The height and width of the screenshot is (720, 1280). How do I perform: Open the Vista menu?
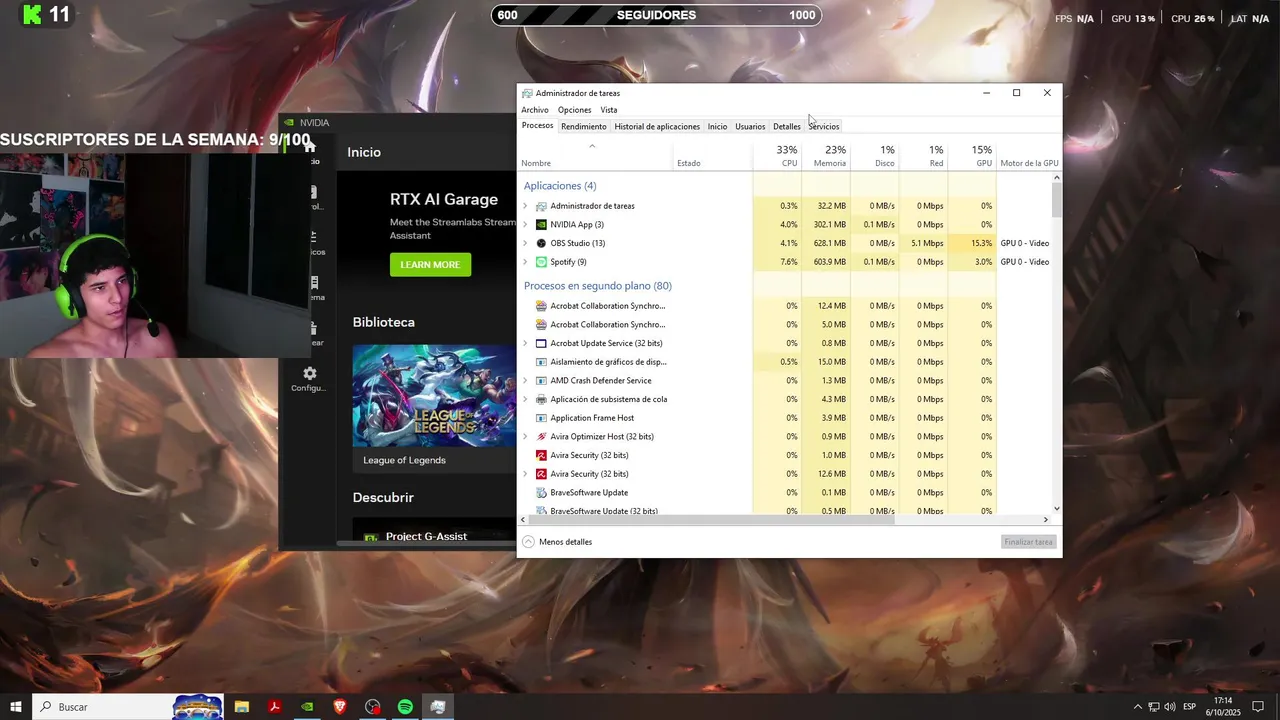[609, 110]
